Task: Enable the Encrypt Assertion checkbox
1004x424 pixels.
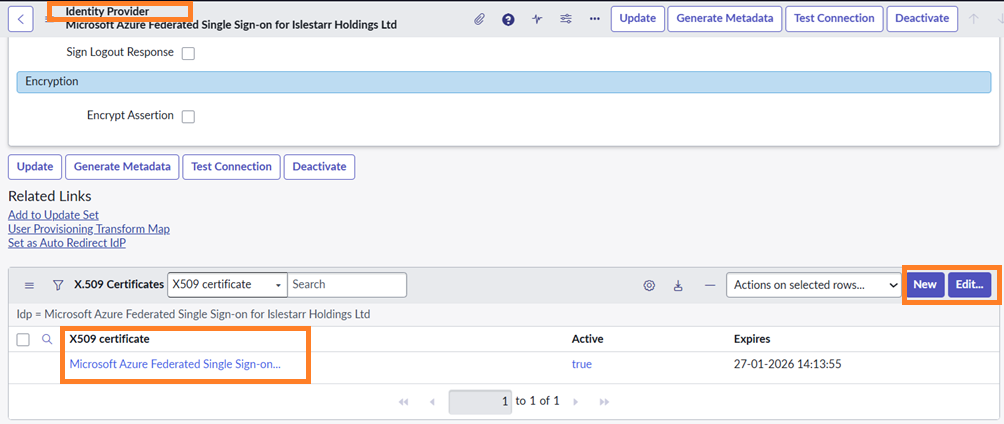Action: coord(188,117)
